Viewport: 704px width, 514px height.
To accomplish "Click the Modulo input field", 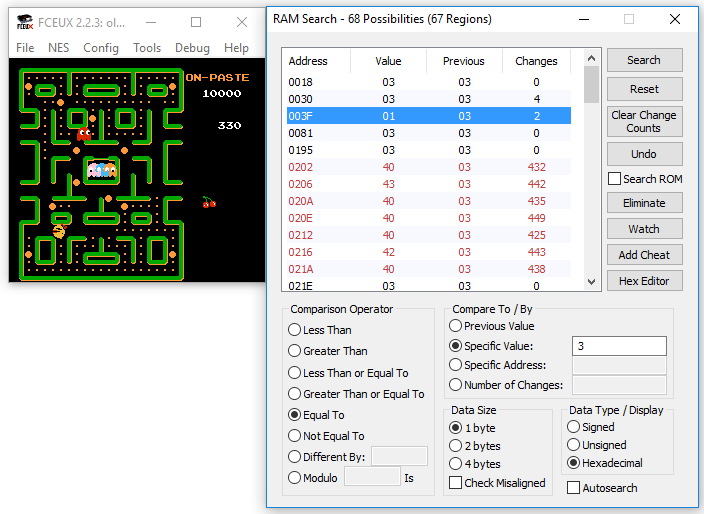I will (x=372, y=476).
